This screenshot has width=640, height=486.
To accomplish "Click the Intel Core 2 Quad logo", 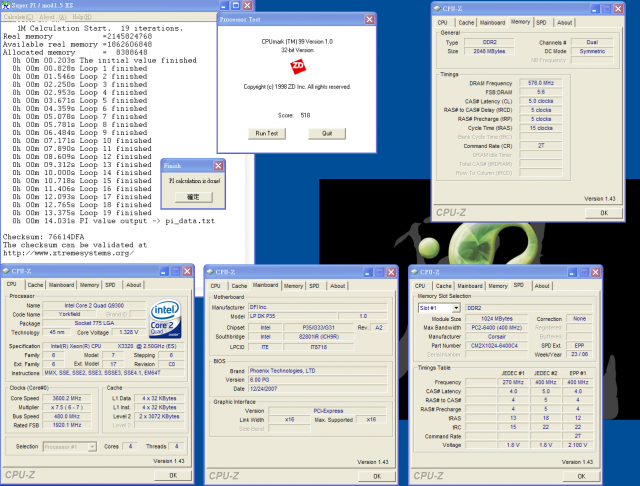I will point(165,319).
